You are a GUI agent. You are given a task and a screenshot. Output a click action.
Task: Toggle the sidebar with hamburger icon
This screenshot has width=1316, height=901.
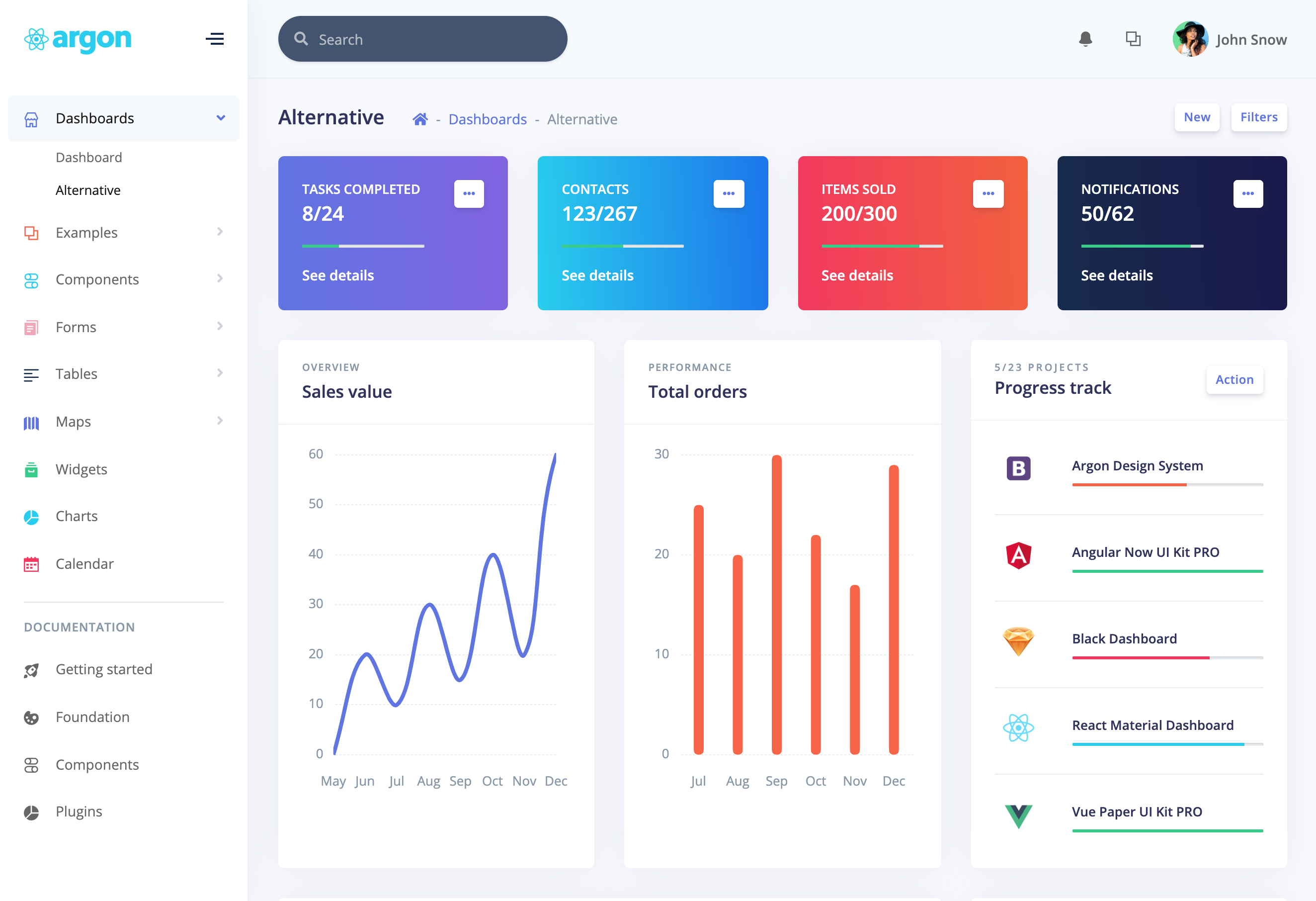(x=215, y=39)
